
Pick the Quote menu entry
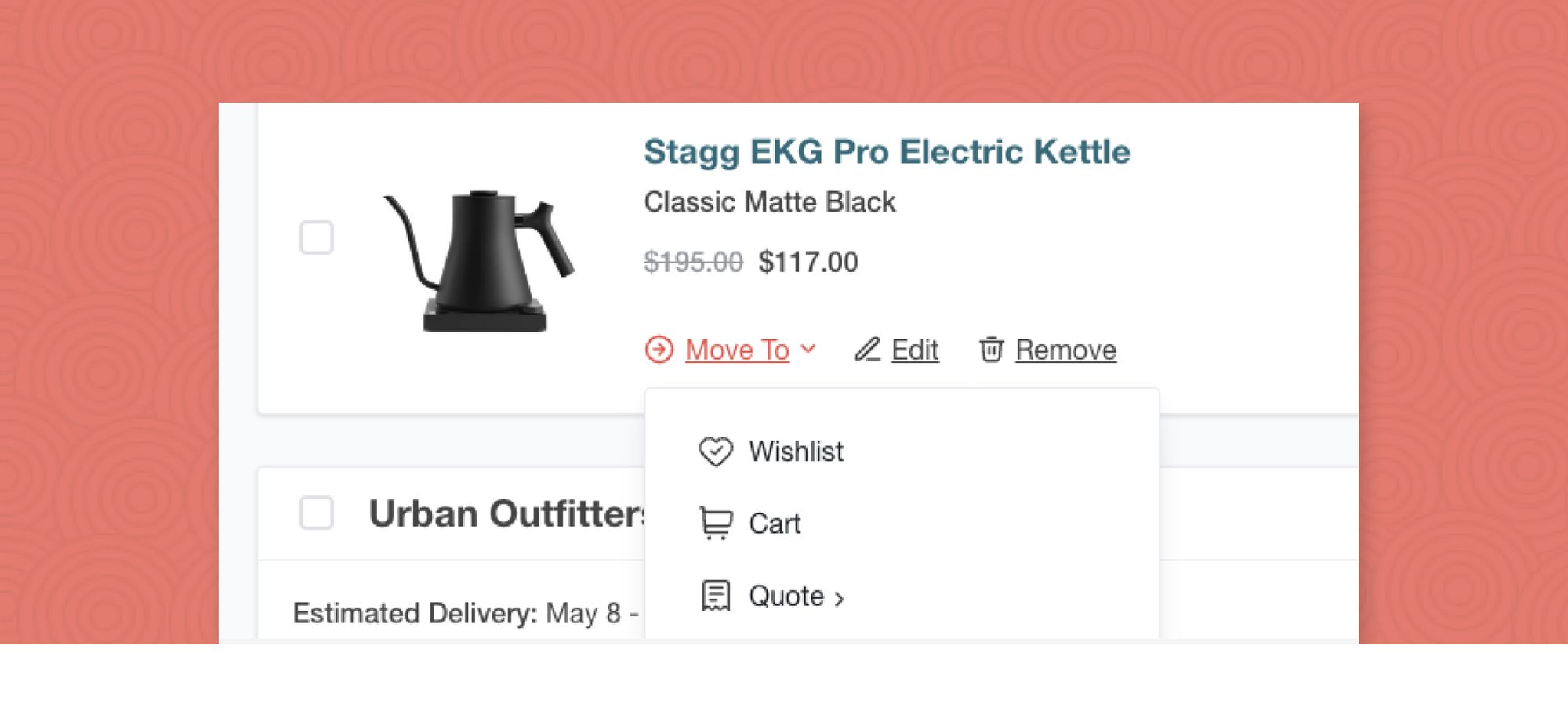click(786, 597)
